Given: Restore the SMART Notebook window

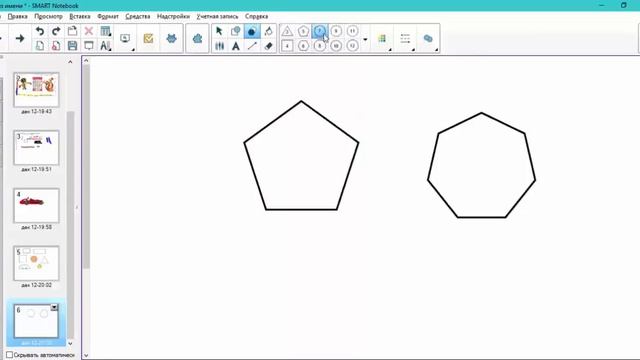Looking at the screenshot, I should pyautogui.click(x=624, y=5).
